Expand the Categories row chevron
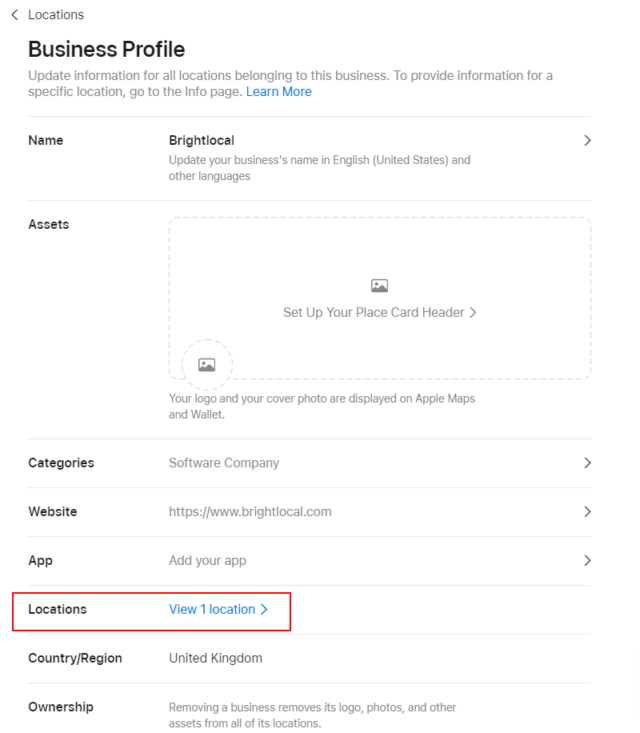The height and width of the screenshot is (733, 640). click(587, 463)
